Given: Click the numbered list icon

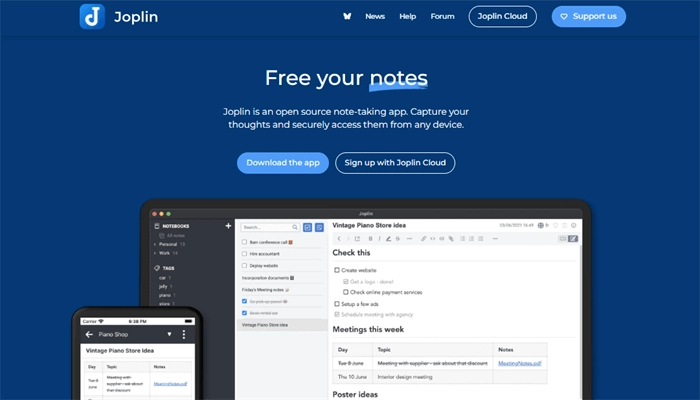Looking at the screenshot, I should coord(471,239).
